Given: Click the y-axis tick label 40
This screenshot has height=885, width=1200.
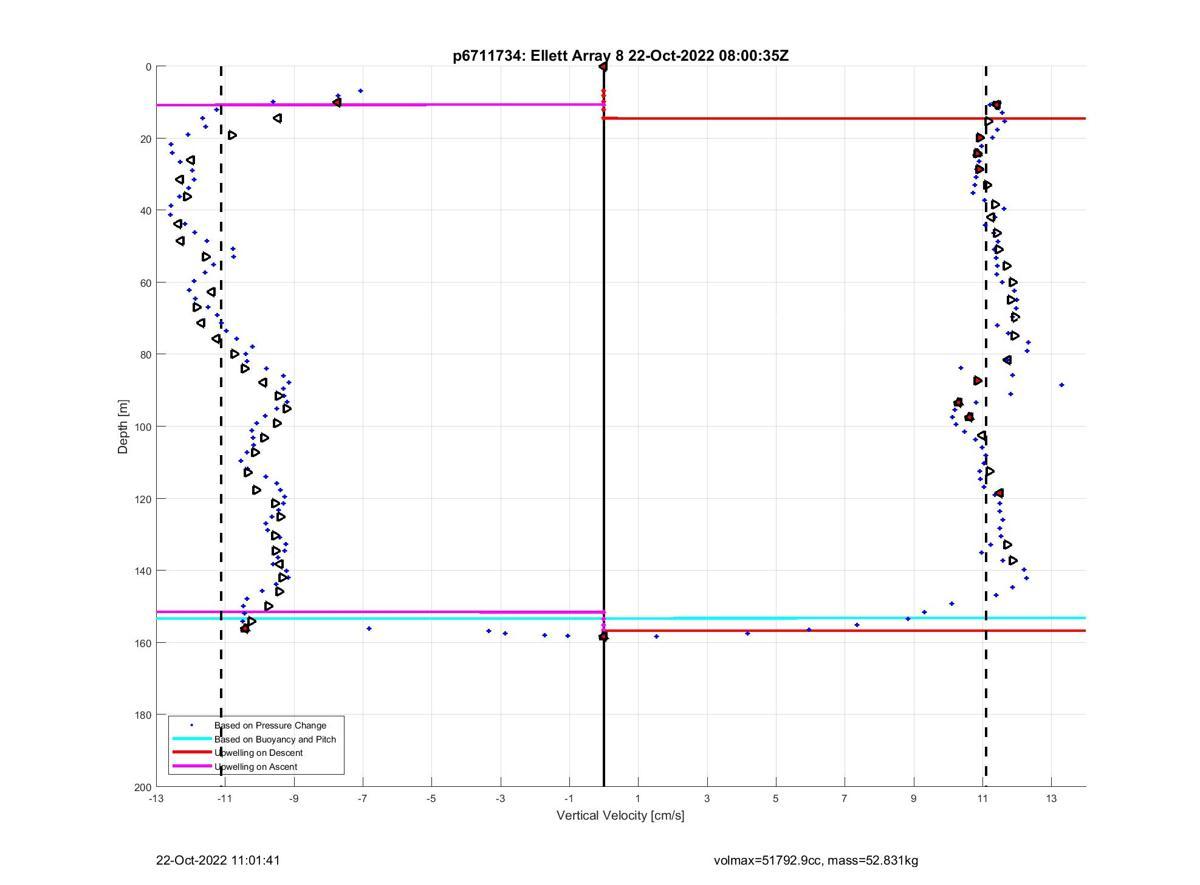Looking at the screenshot, I should 146,211.
